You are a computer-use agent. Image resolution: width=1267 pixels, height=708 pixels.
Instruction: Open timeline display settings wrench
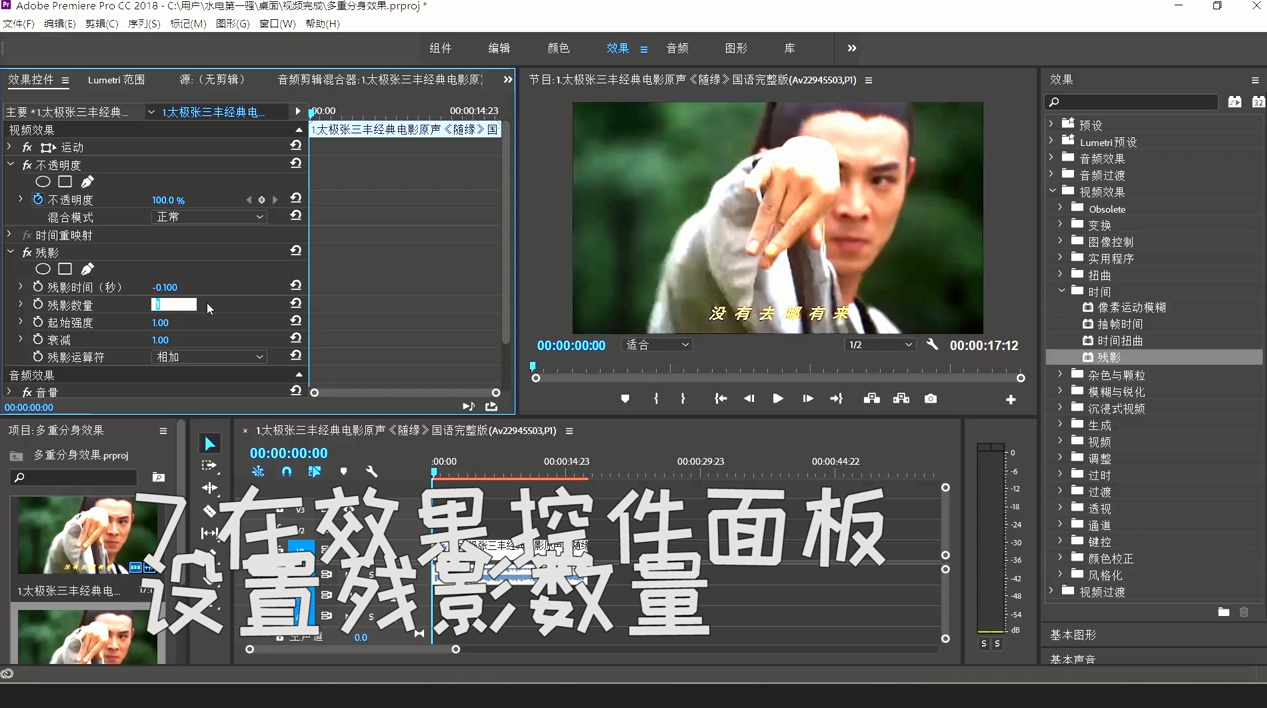click(x=372, y=471)
